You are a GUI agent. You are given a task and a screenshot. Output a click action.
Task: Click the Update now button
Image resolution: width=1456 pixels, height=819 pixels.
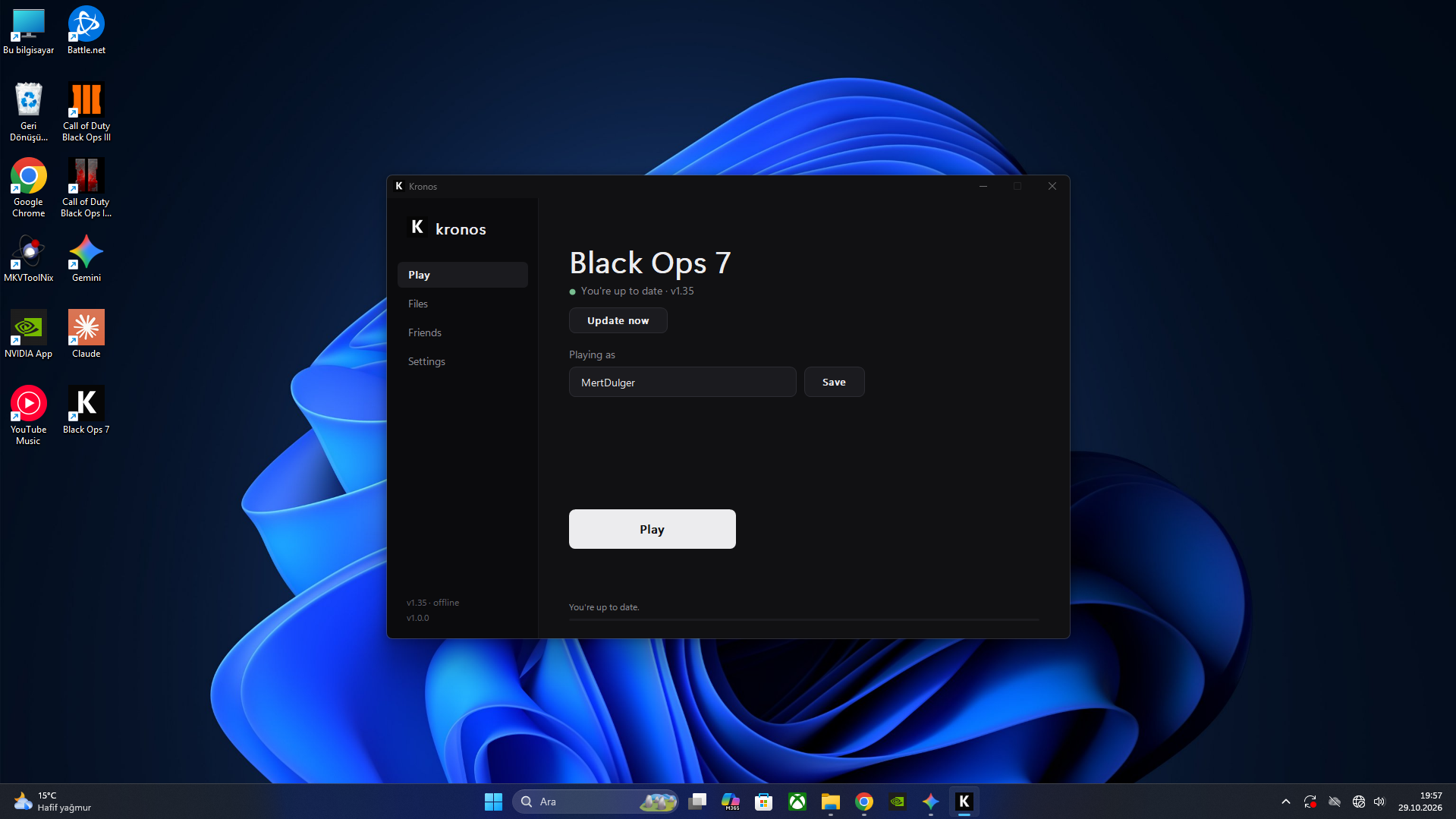618,320
